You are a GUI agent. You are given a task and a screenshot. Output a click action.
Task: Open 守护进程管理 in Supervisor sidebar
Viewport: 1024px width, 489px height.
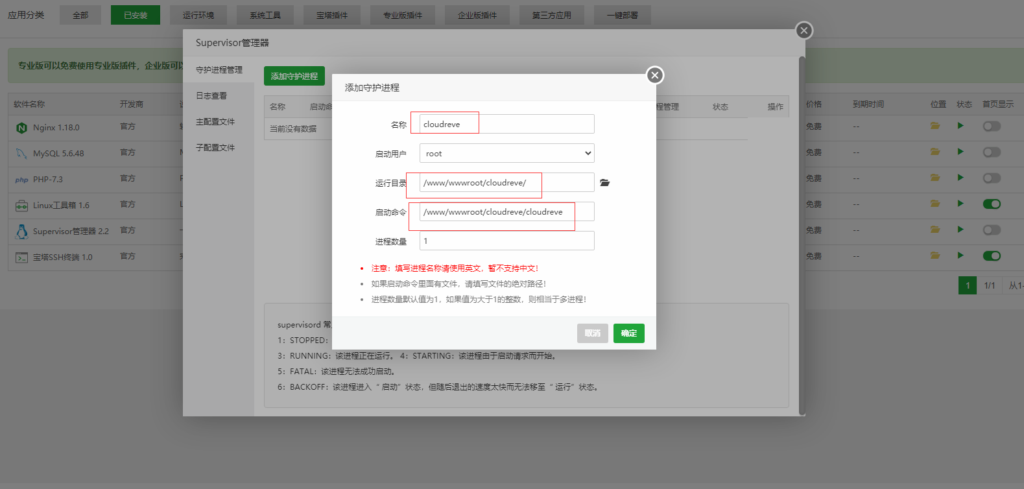tap(219, 70)
